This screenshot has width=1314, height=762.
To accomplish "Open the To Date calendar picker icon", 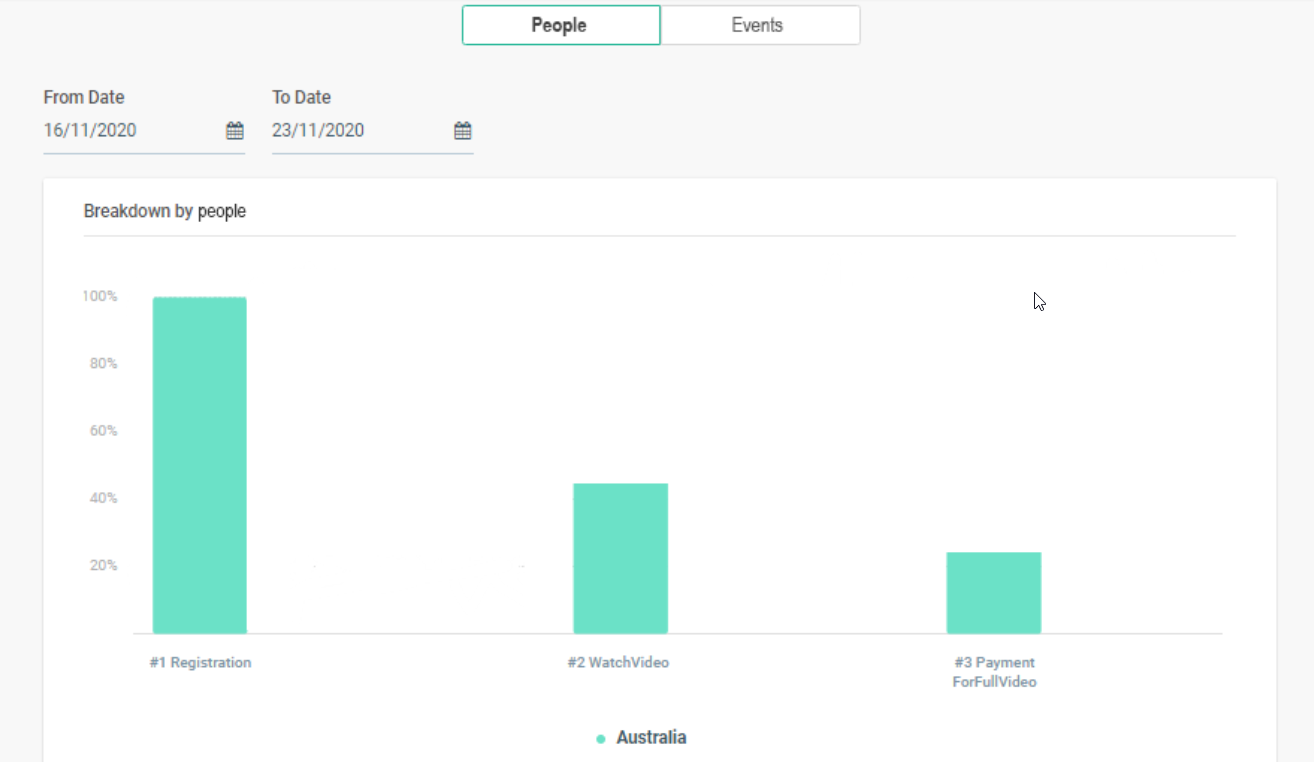I will pos(462,131).
